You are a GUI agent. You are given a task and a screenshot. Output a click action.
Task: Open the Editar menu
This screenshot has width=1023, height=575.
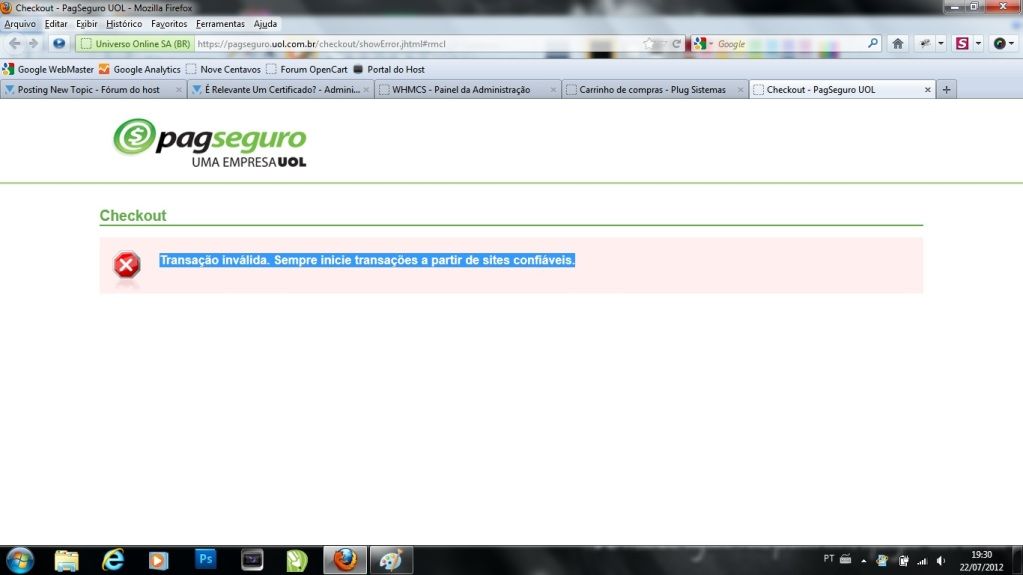point(56,23)
